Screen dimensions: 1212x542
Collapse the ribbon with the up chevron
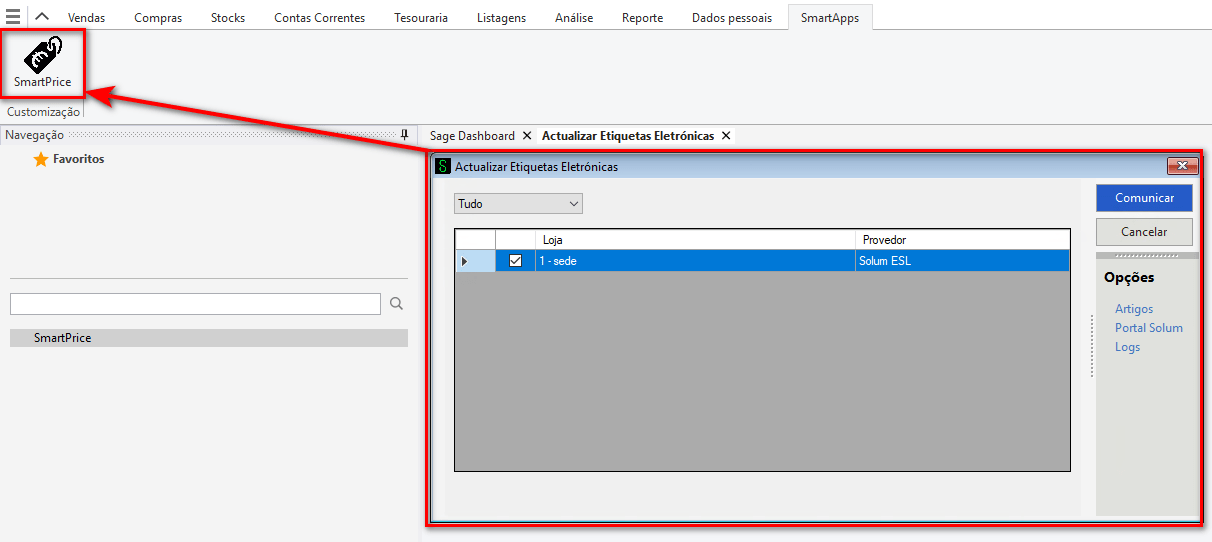click(41, 17)
